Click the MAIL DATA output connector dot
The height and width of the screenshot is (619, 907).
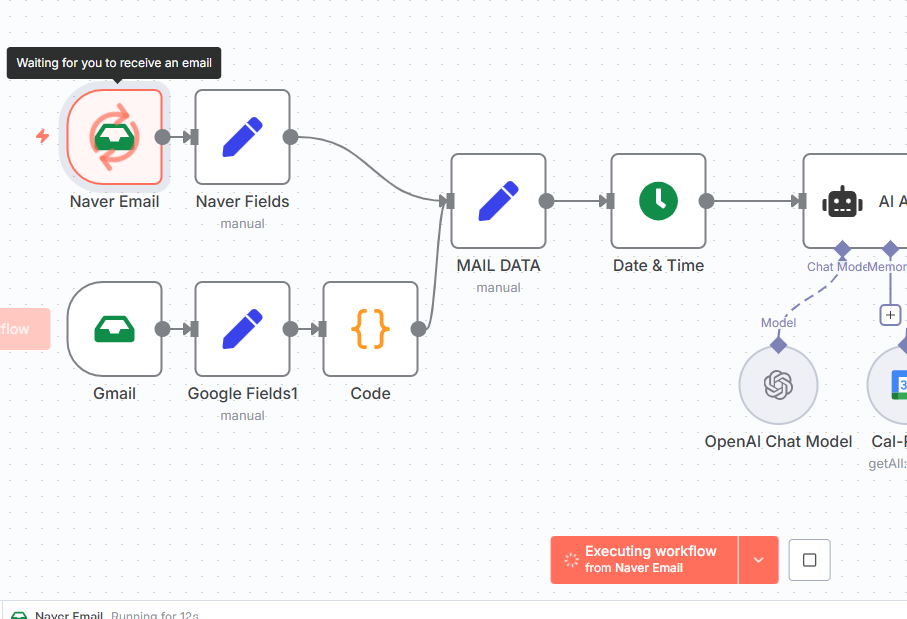coord(547,201)
